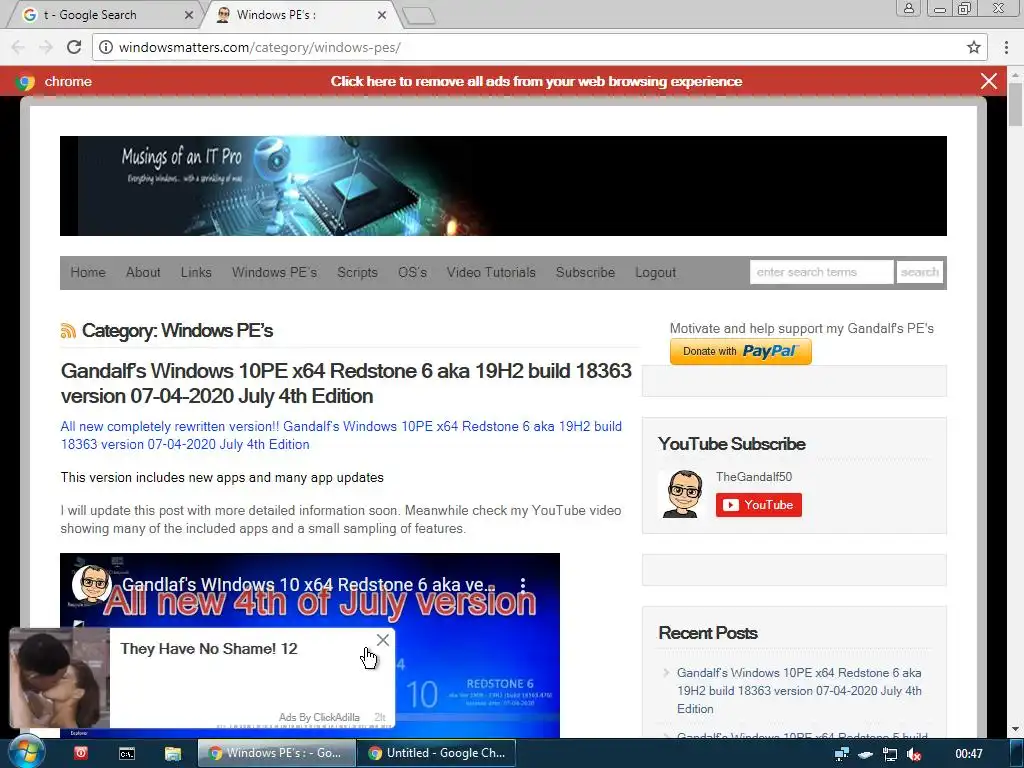Open the Chrome three-dot menu
Viewport: 1024px width, 768px height.
point(1006,47)
